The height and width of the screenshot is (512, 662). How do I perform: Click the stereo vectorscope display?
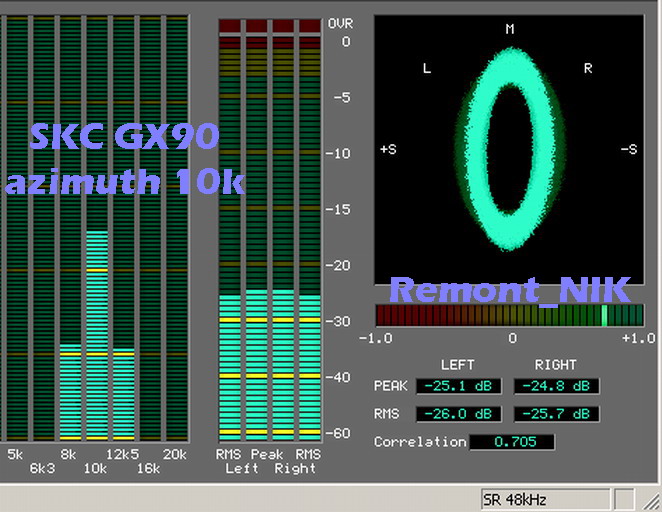tap(509, 150)
